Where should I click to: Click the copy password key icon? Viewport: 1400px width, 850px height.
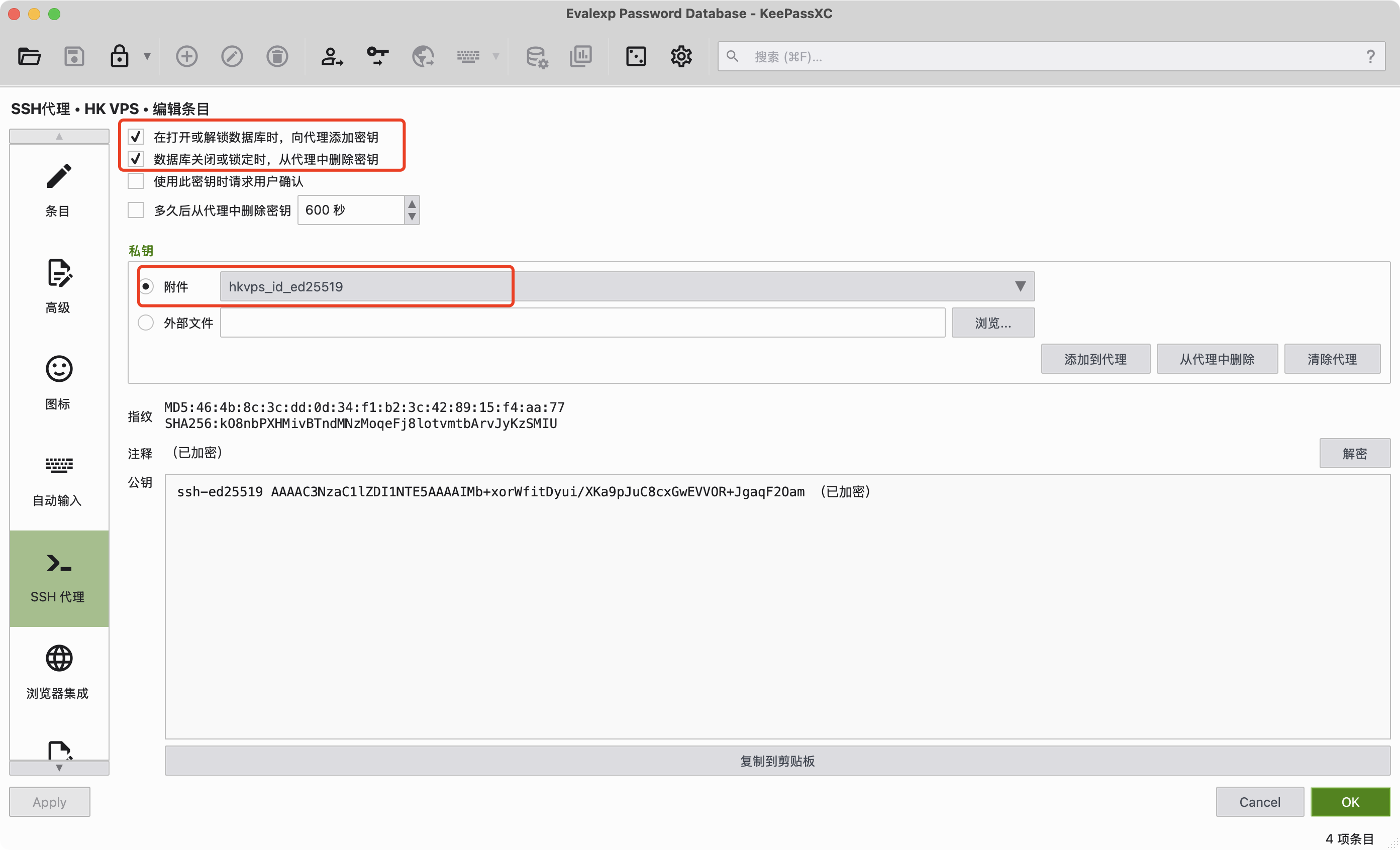[x=377, y=56]
